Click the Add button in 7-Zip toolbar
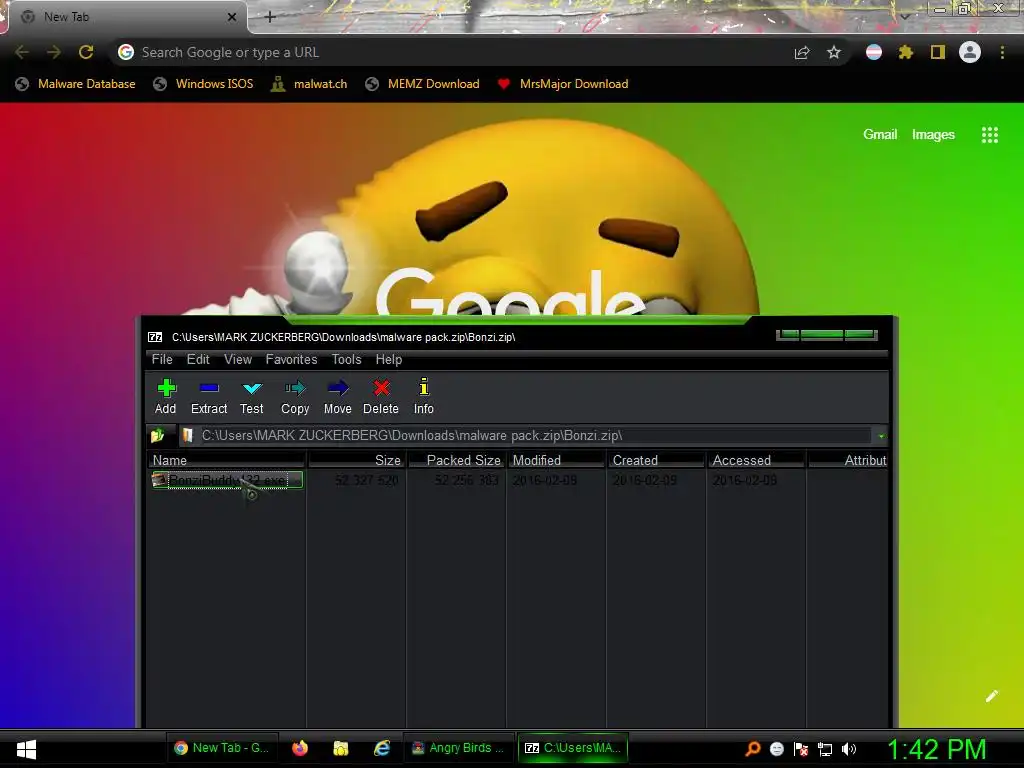 coord(166,396)
